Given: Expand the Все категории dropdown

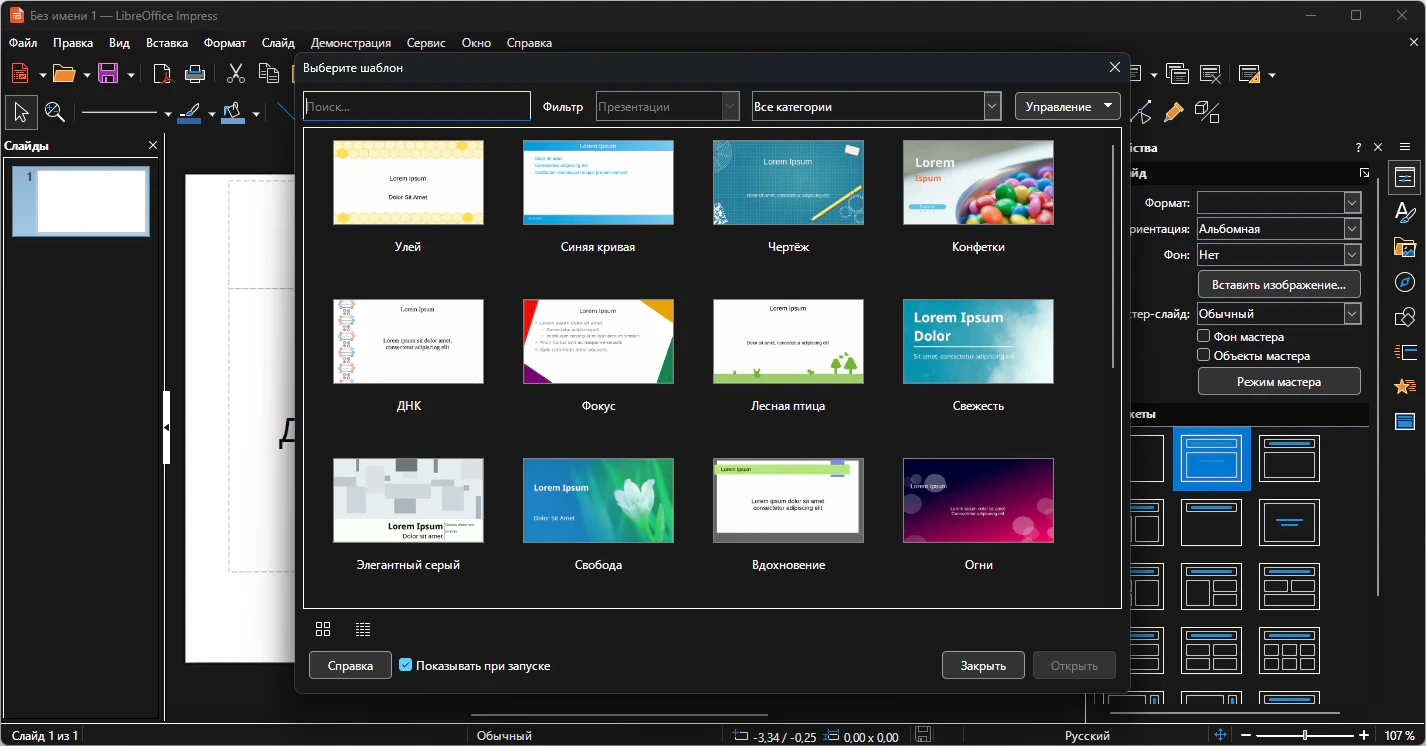Looking at the screenshot, I should 876,106.
